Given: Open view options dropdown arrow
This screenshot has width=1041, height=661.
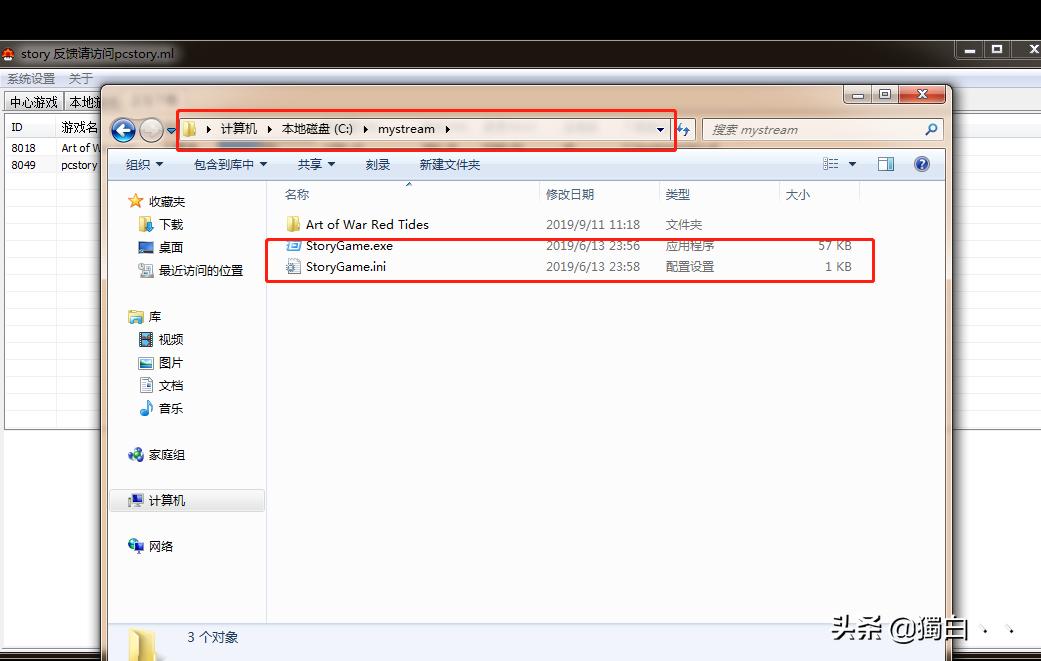Looking at the screenshot, I should click(x=852, y=164).
